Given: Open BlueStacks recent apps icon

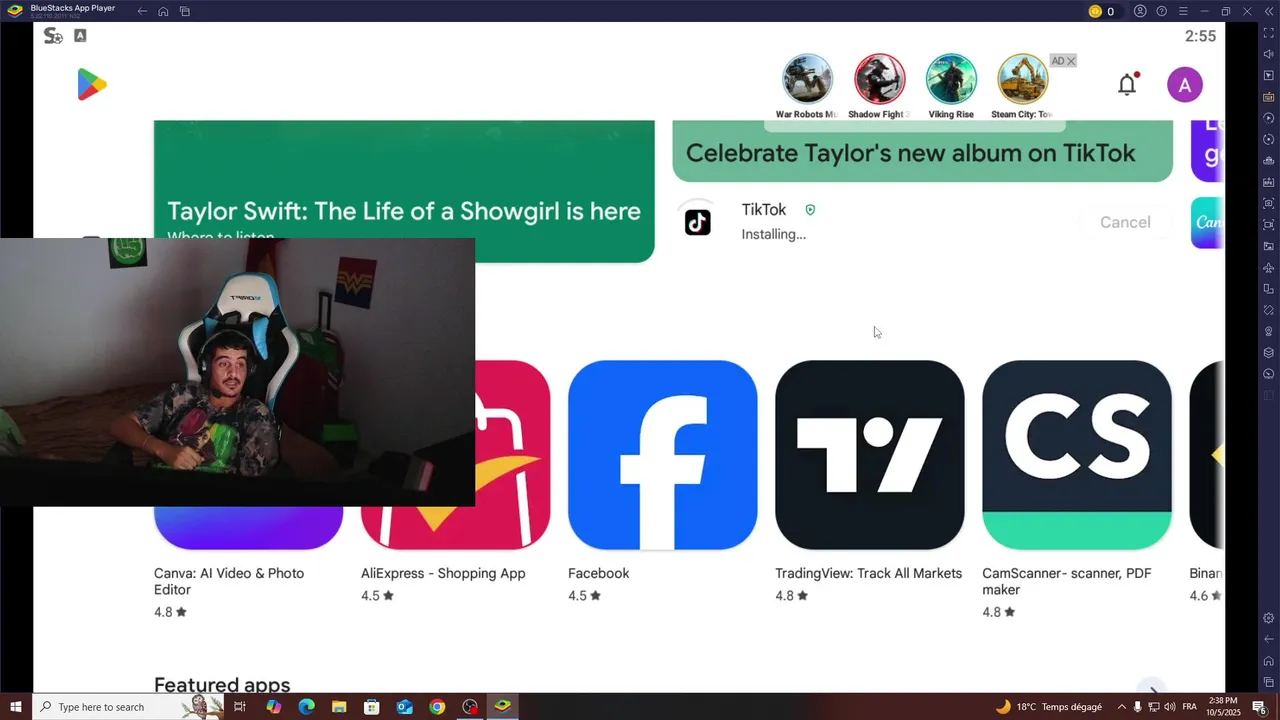Looking at the screenshot, I should pos(185,11).
